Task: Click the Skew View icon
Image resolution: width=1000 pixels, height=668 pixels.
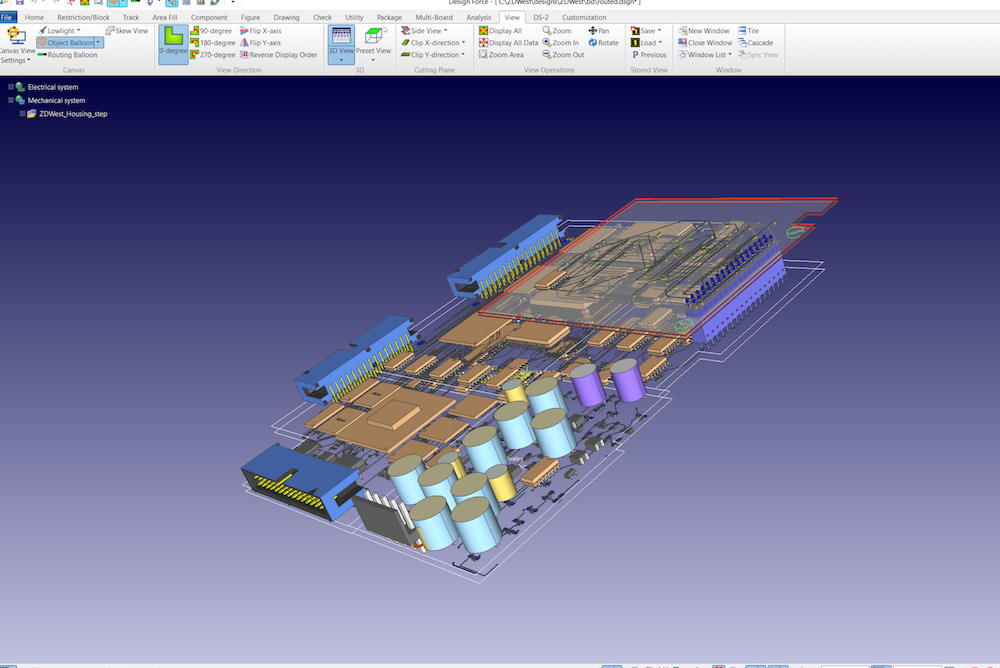Action: [126, 30]
